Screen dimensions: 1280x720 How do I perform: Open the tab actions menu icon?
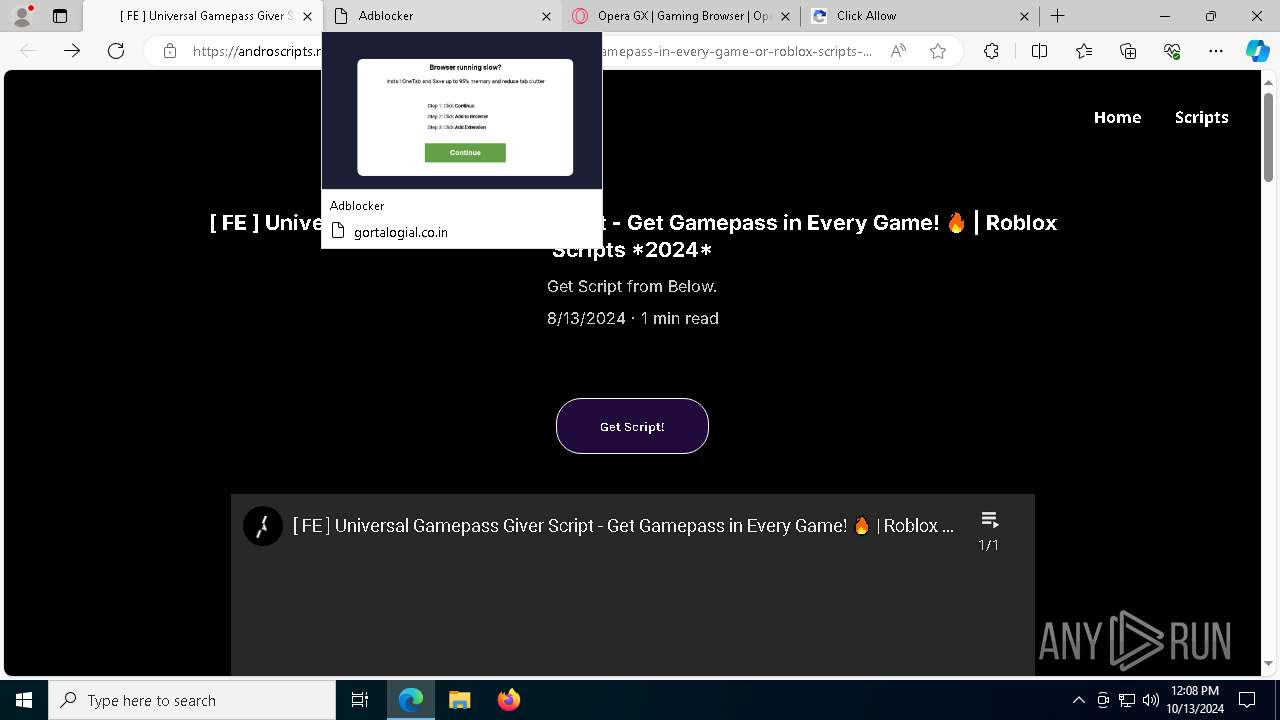(x=60, y=16)
